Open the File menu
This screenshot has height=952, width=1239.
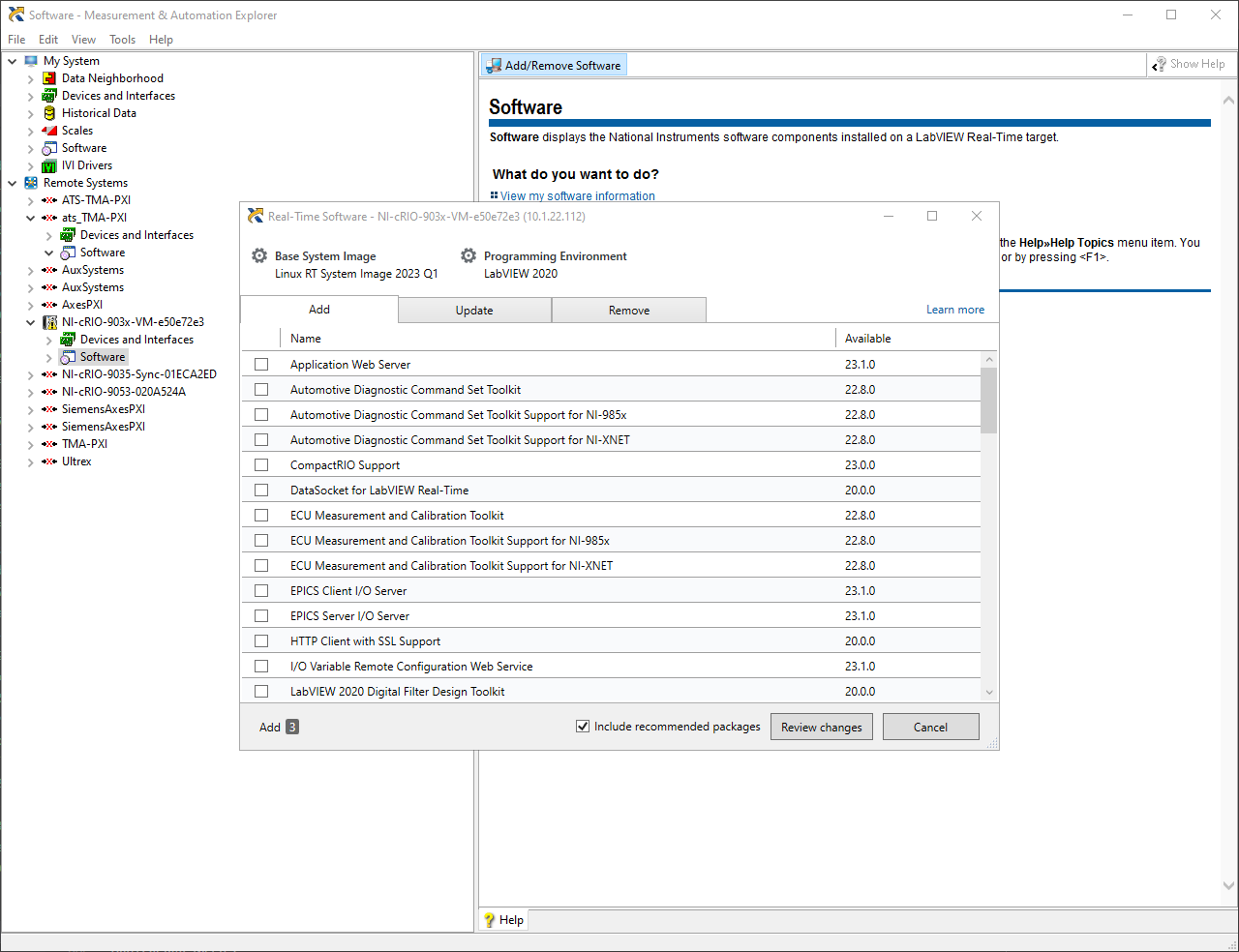[x=16, y=40]
